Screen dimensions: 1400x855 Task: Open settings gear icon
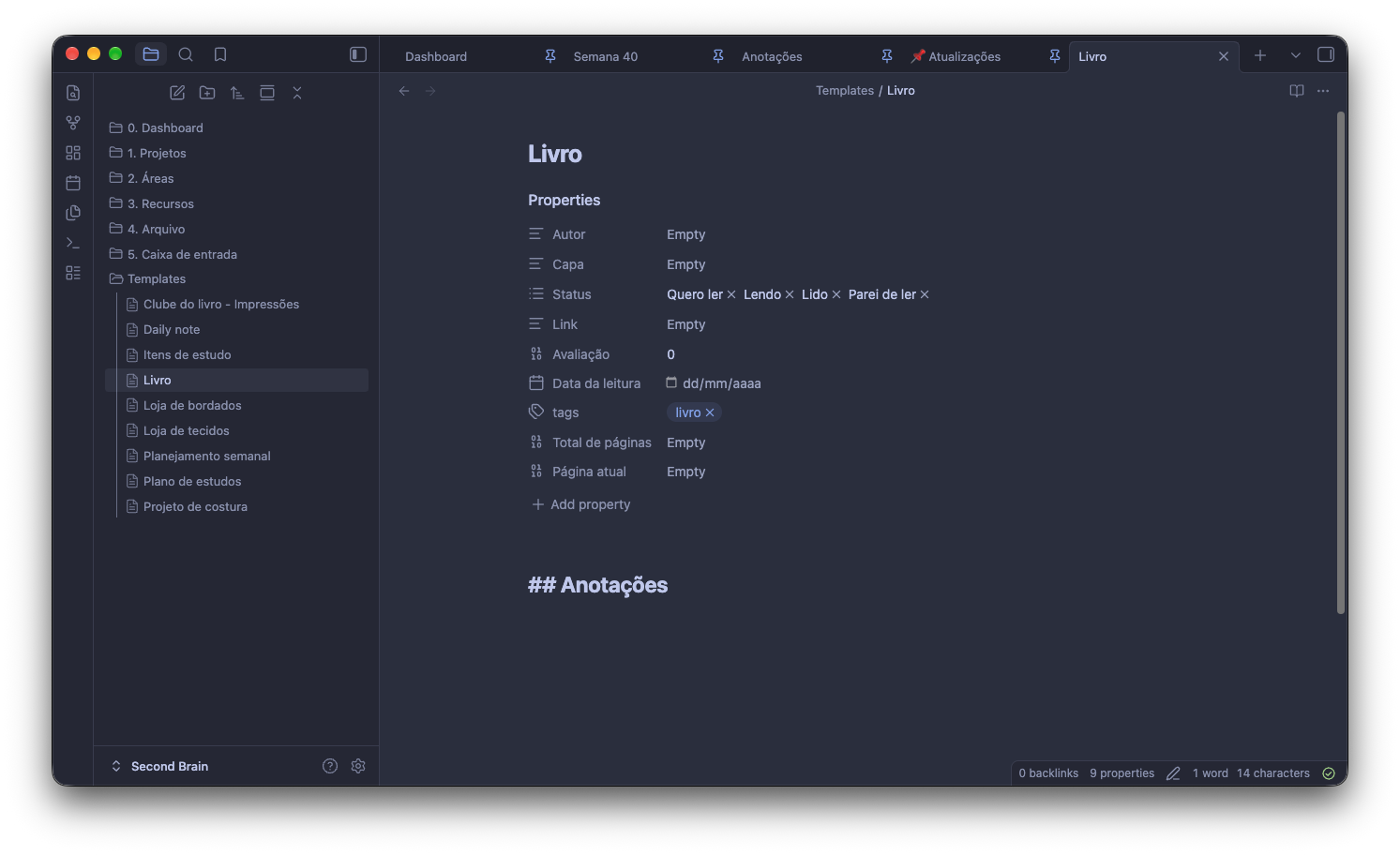[x=358, y=766]
